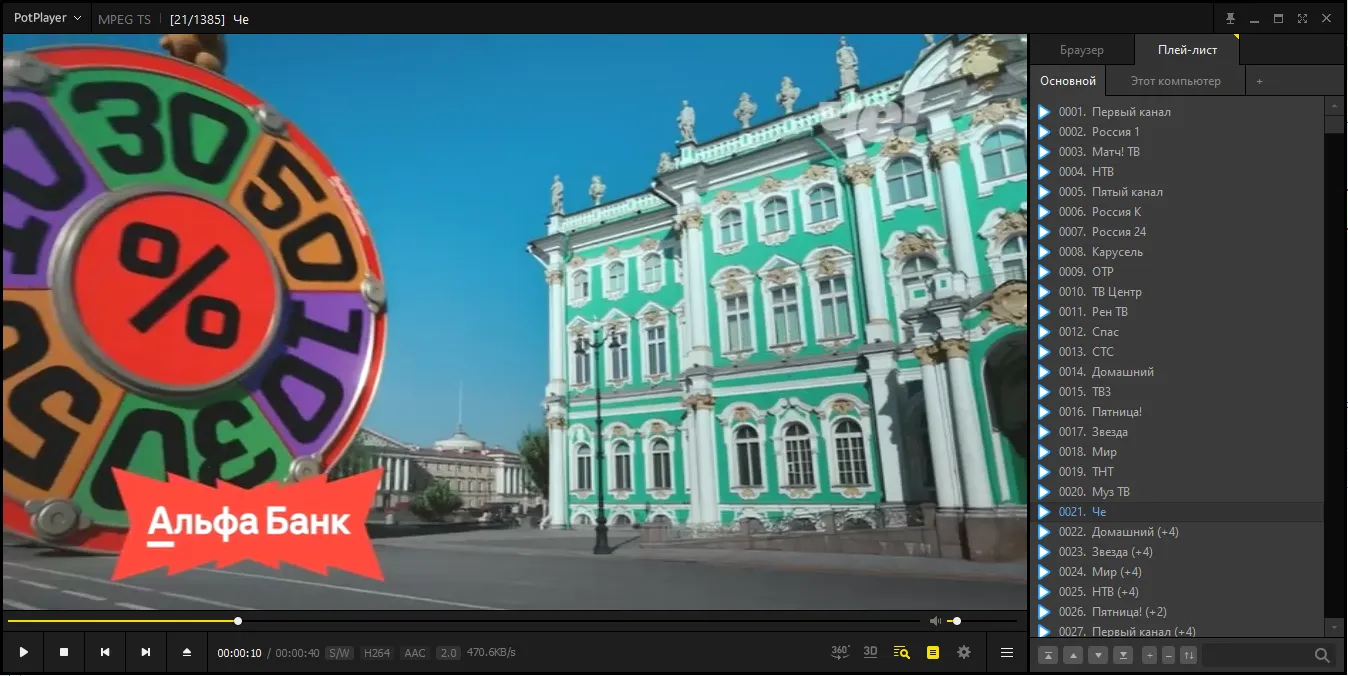The image size is (1348, 676).
Task: Click play icon beside 0011. Рен ТВ
Action: [x=1044, y=312]
